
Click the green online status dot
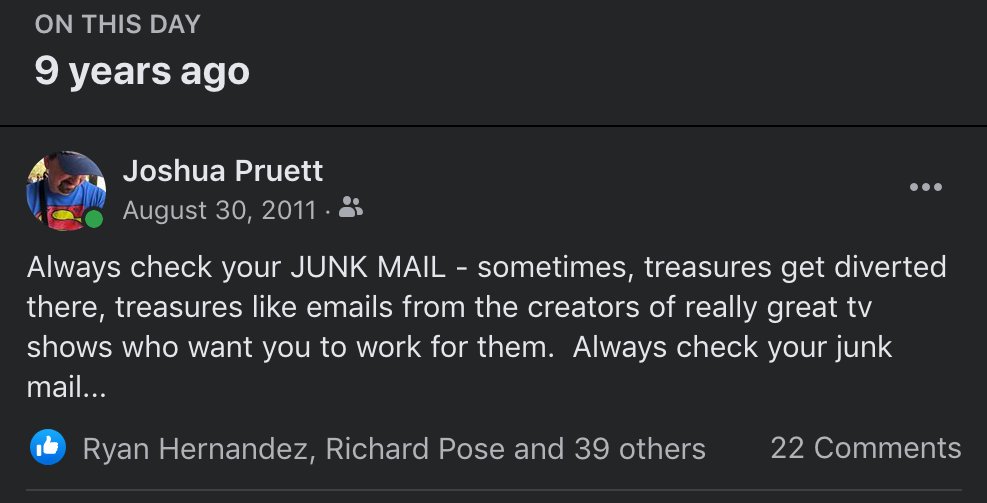94,219
